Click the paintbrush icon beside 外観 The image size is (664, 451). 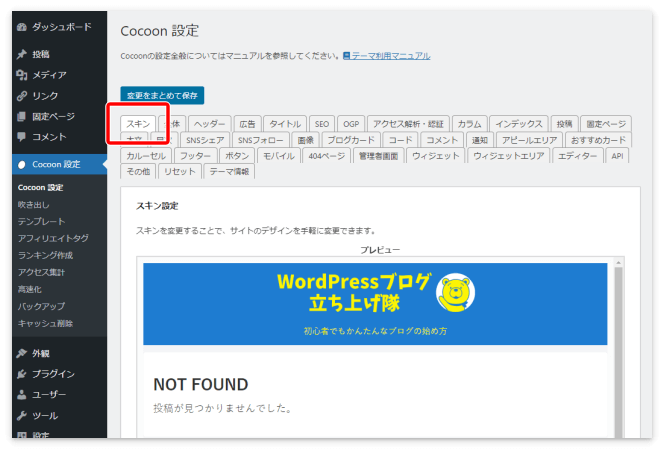coord(22,353)
